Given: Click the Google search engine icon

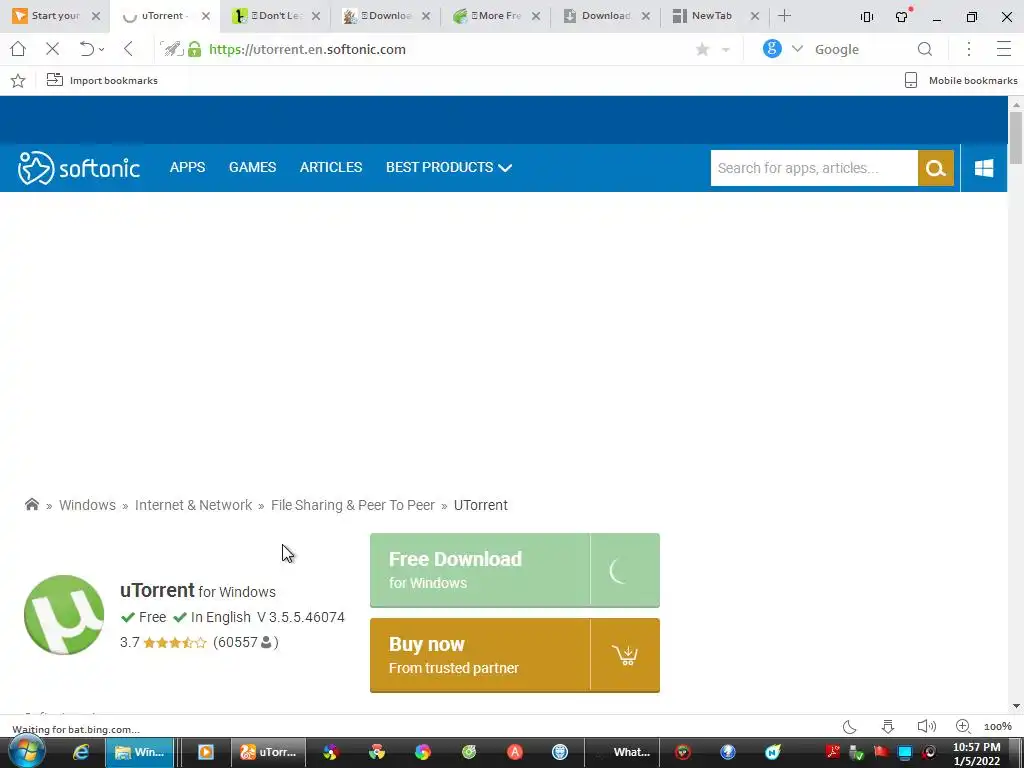Looking at the screenshot, I should pyautogui.click(x=772, y=48).
